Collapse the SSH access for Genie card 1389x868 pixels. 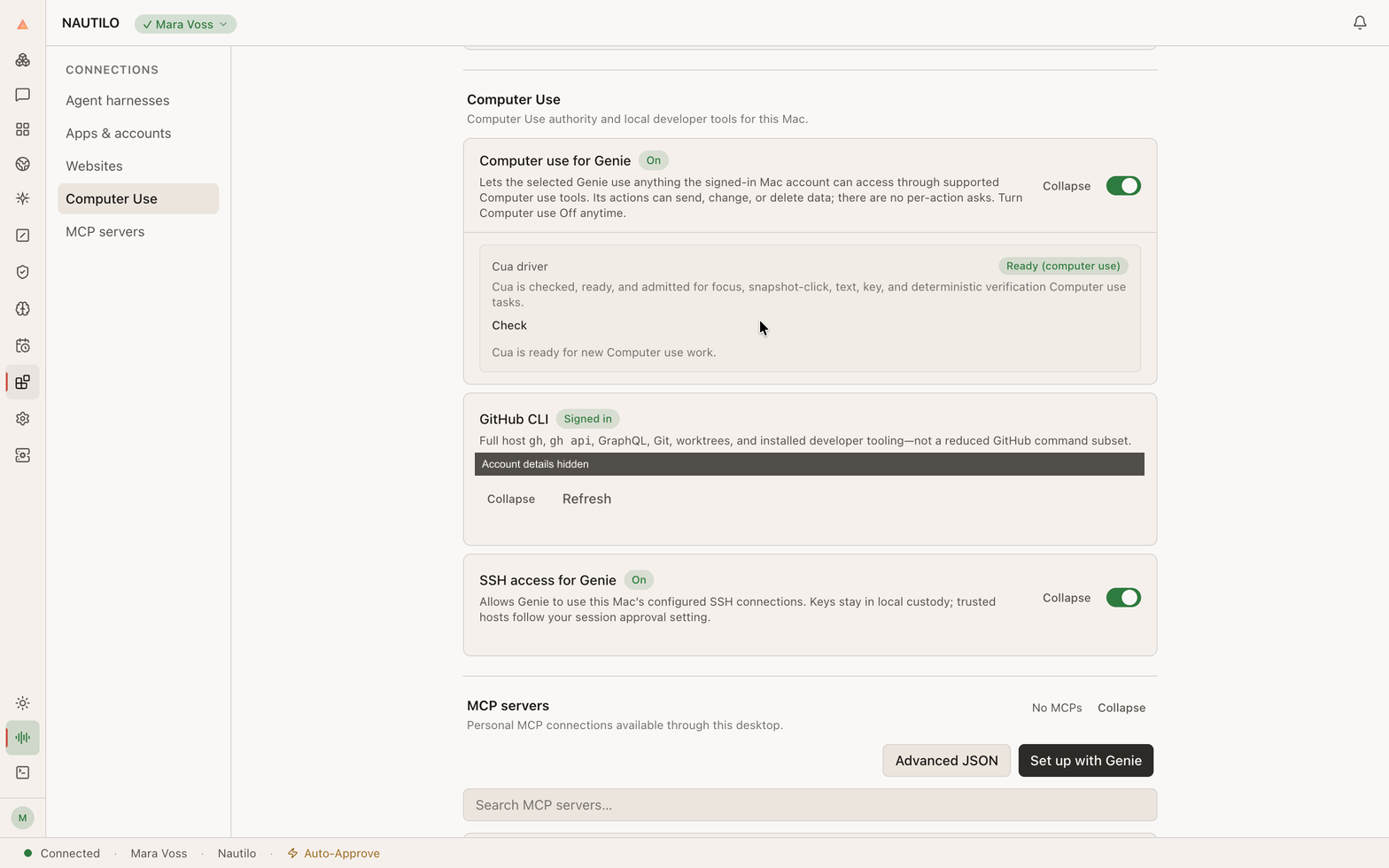1067,598
